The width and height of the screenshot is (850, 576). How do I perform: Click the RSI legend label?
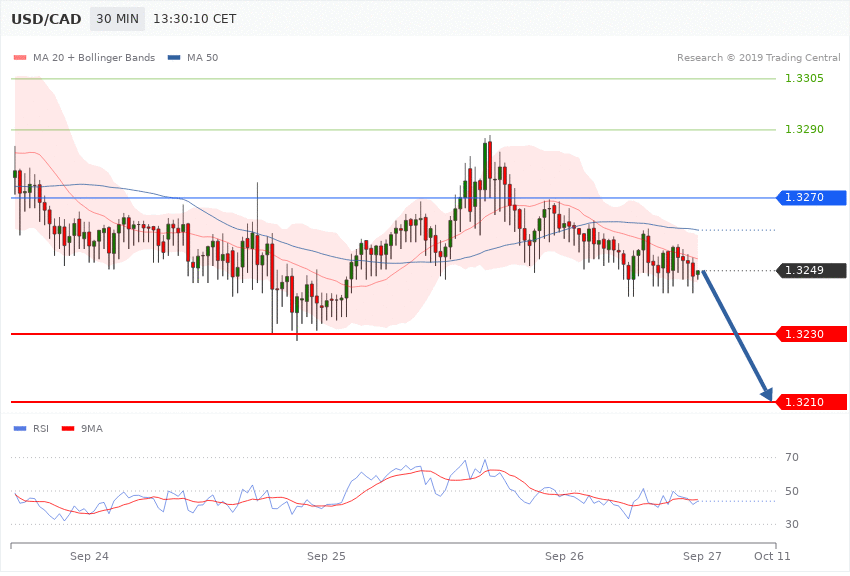[x=41, y=429]
